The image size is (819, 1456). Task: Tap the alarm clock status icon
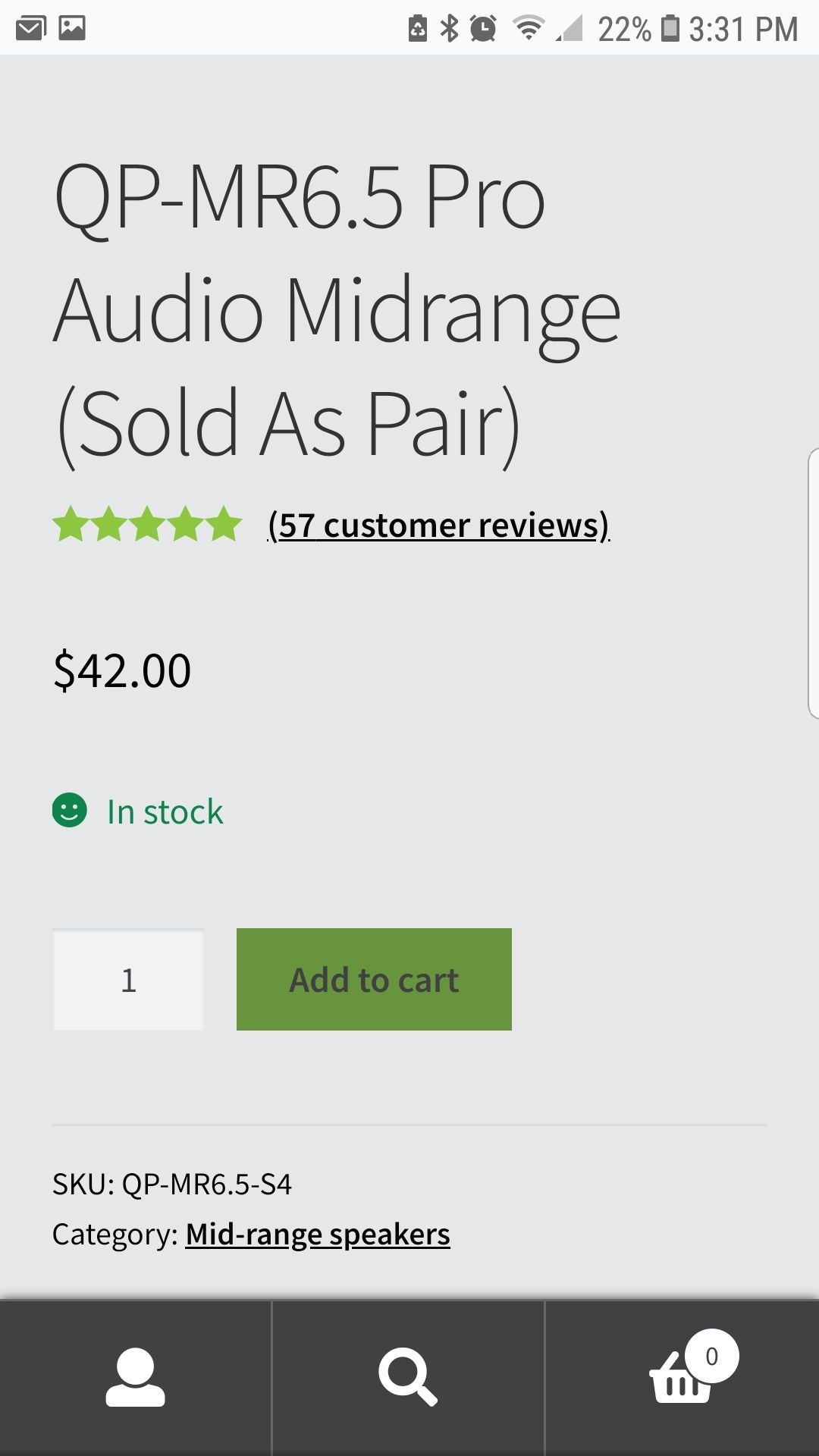point(483,29)
